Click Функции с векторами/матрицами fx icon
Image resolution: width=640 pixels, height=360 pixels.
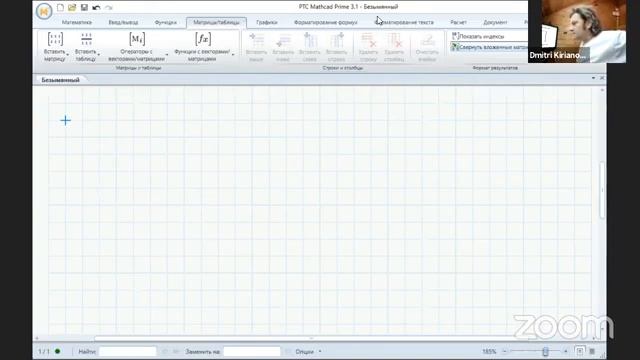[x=203, y=39]
